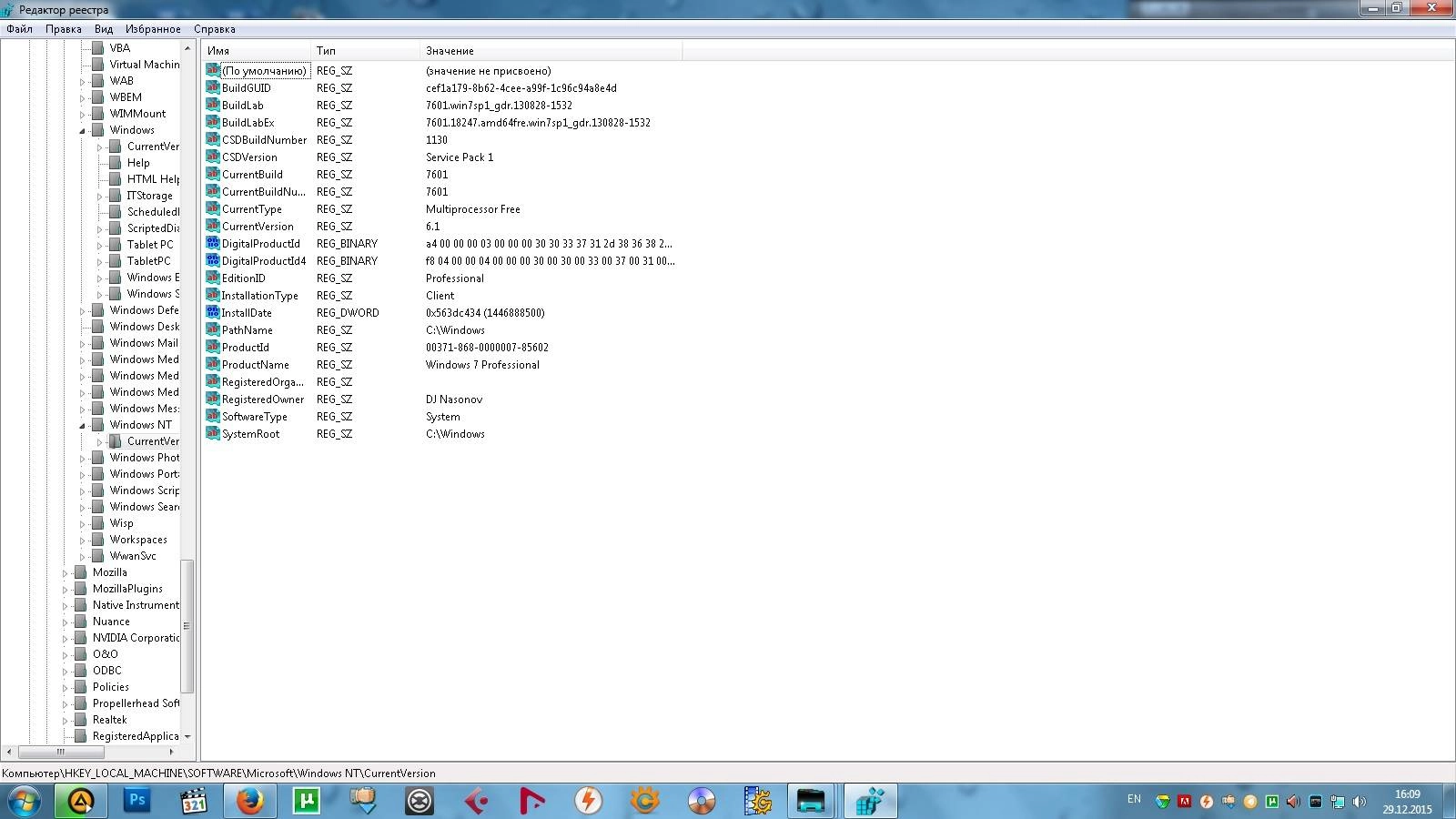Open Media Player Classic taskbar icon
1456x819 pixels.
click(194, 802)
